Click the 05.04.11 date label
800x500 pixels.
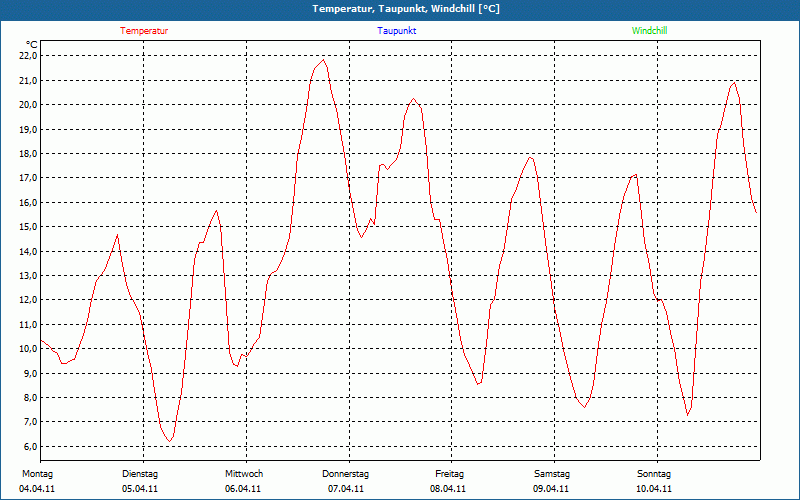[140, 489]
